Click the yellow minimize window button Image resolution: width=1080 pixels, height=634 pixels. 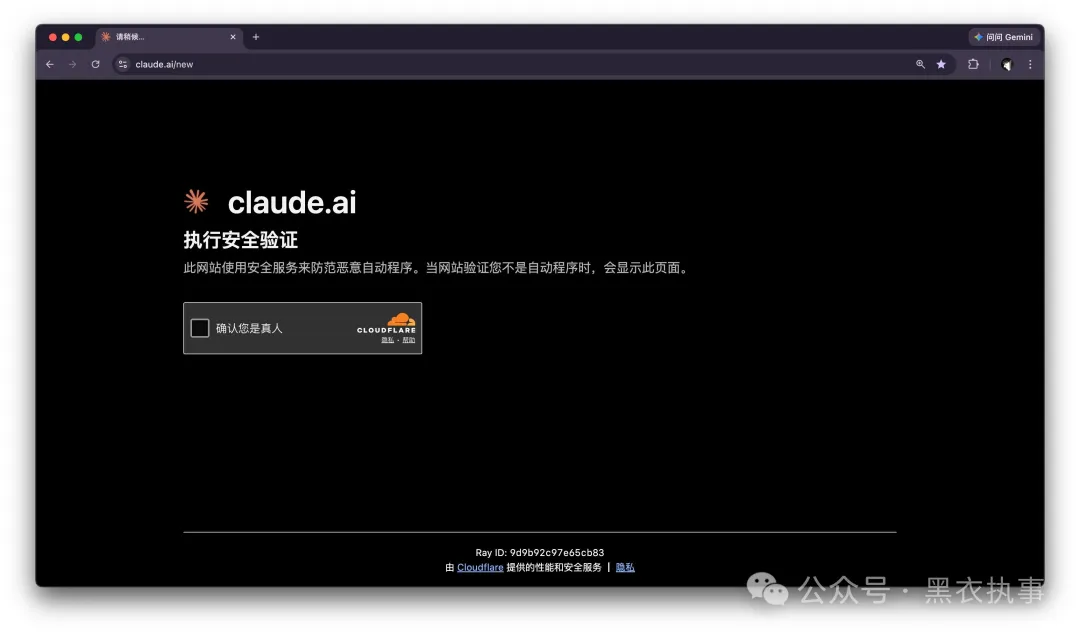click(x=65, y=37)
